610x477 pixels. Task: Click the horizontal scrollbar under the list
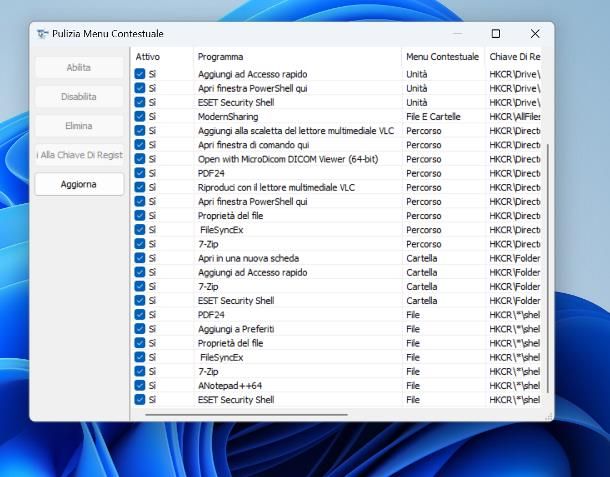[246, 415]
